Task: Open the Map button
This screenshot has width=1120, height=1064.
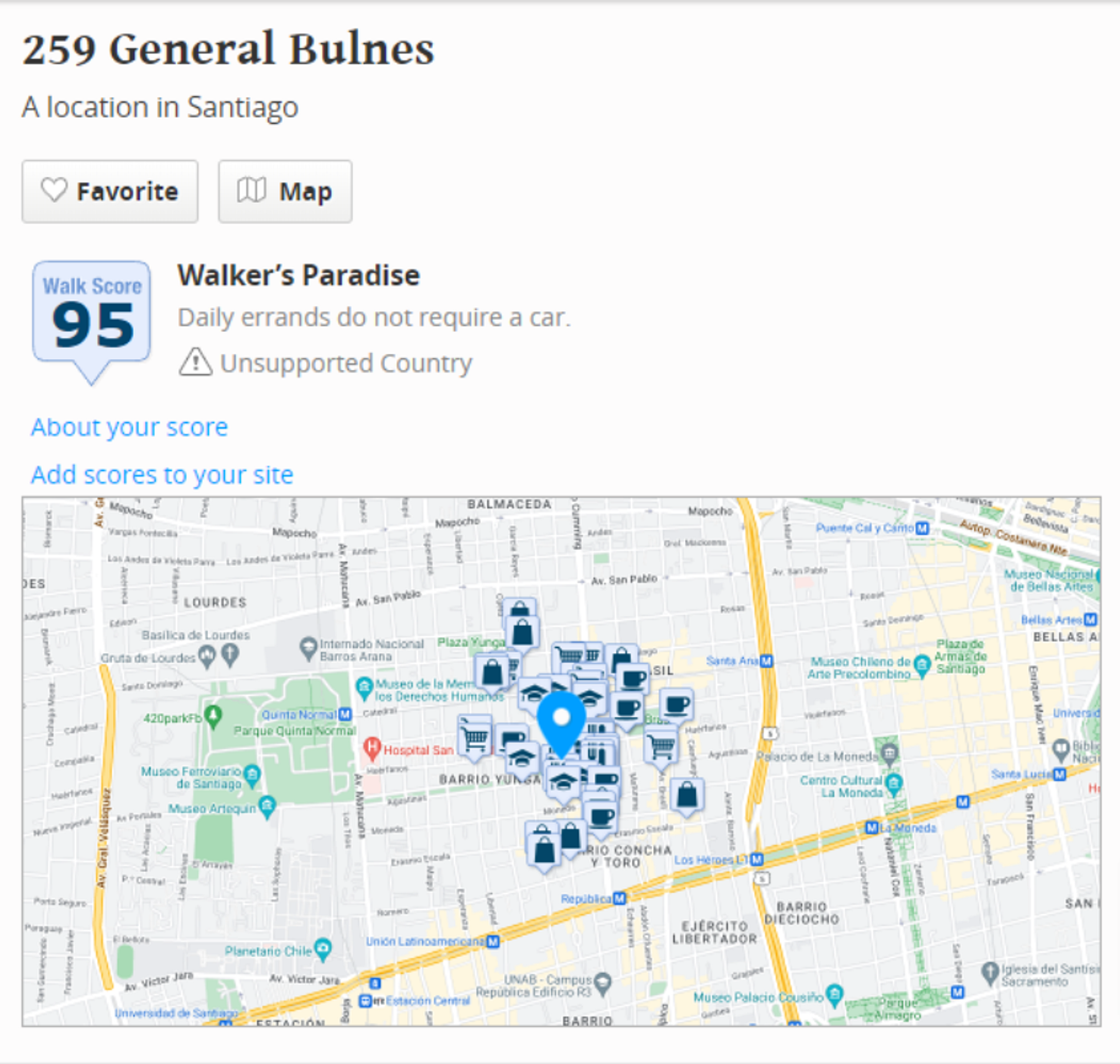Action: point(285,192)
